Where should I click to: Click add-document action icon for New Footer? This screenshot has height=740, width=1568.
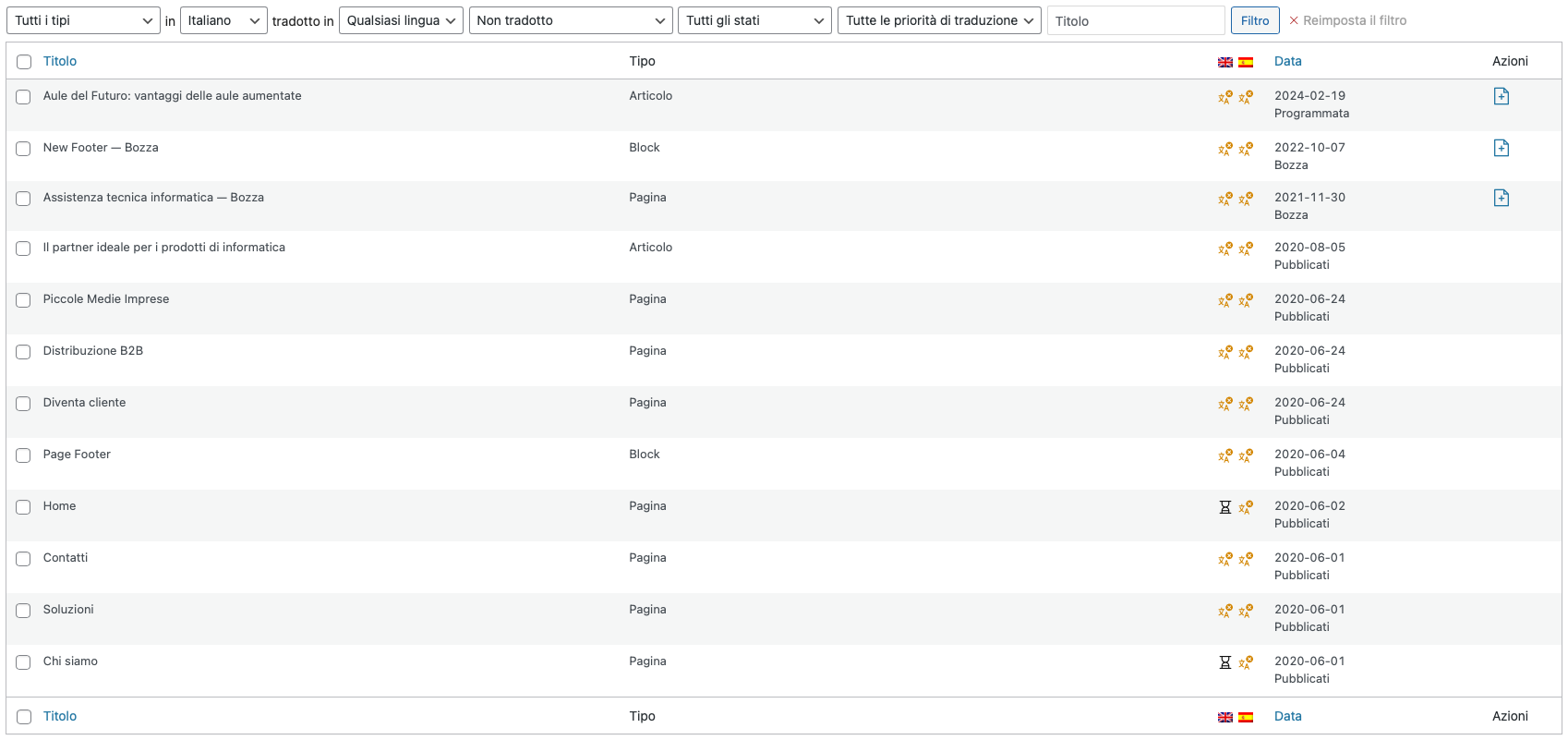pos(1502,148)
